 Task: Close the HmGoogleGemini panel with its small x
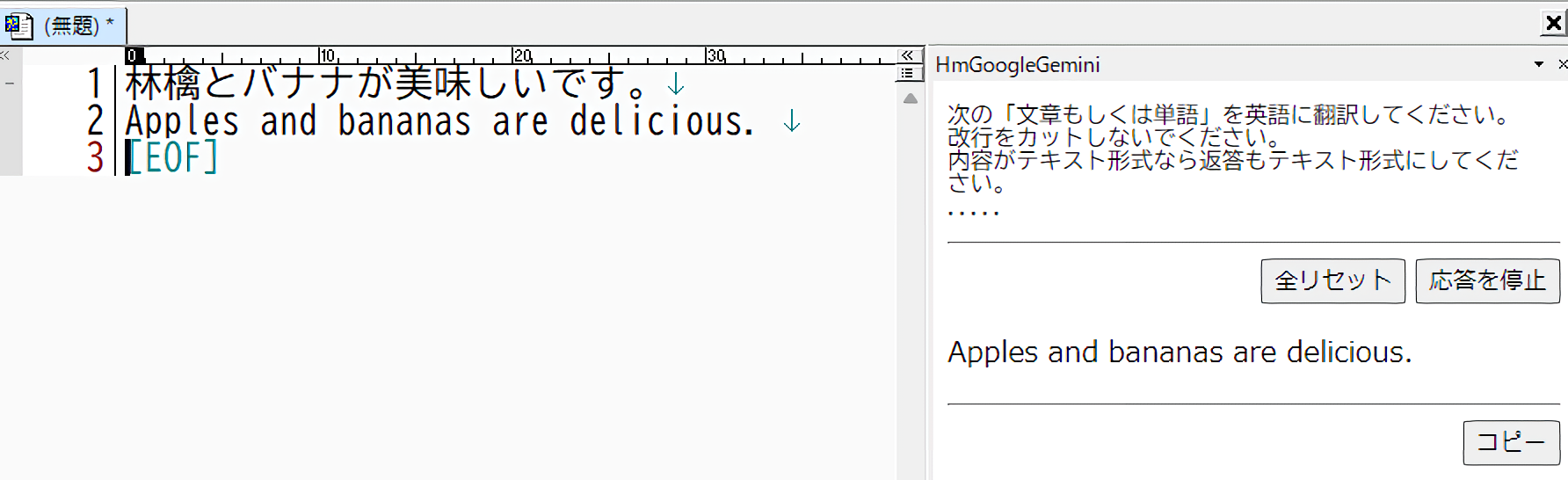(1562, 64)
